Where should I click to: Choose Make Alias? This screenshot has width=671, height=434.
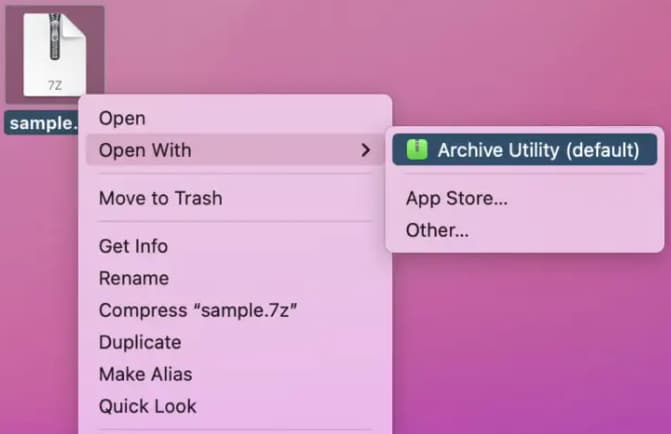(235, 374)
